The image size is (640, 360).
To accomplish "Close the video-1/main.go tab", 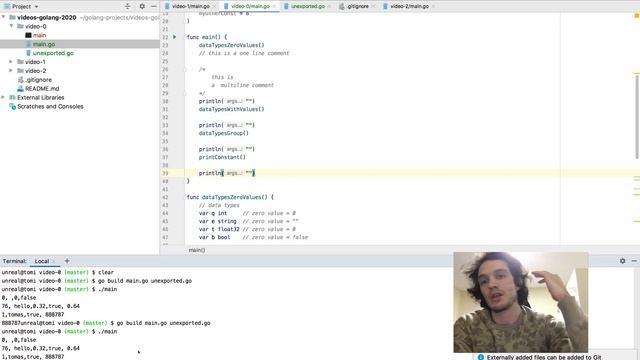I will [213, 7].
